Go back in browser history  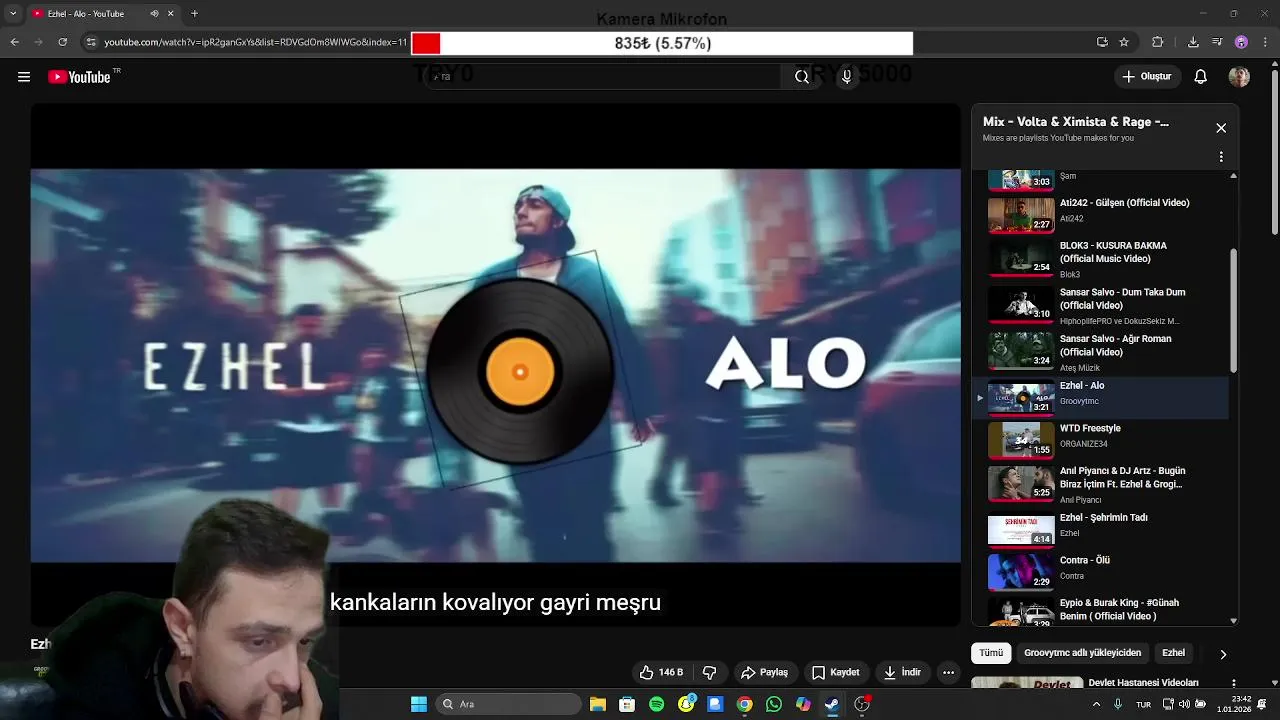click(x=14, y=42)
